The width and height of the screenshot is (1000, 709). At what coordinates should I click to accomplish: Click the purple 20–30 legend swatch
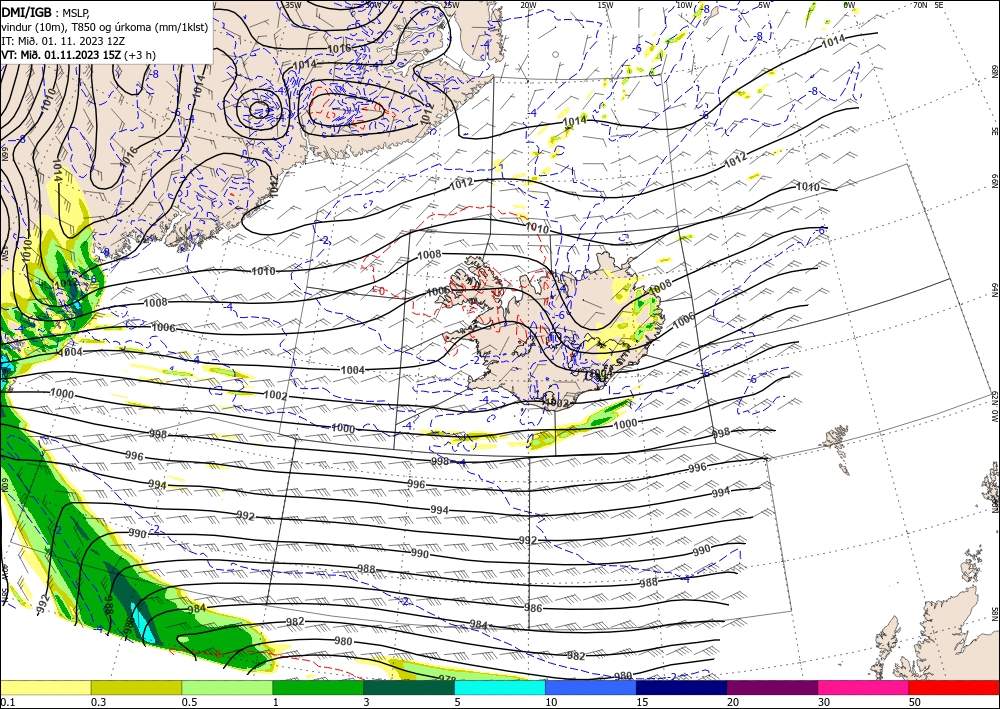[772, 687]
